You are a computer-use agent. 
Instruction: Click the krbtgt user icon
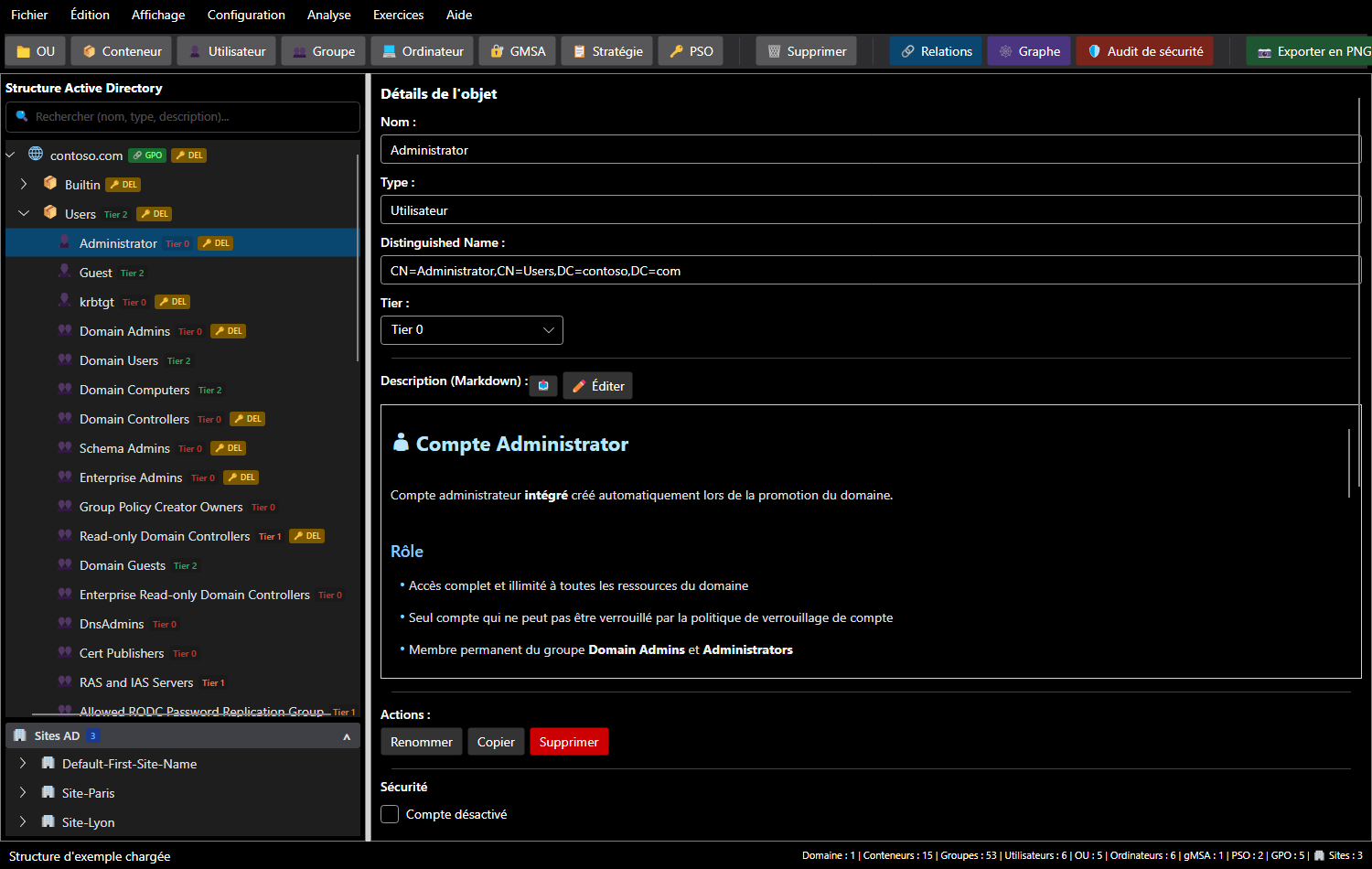pos(65,301)
